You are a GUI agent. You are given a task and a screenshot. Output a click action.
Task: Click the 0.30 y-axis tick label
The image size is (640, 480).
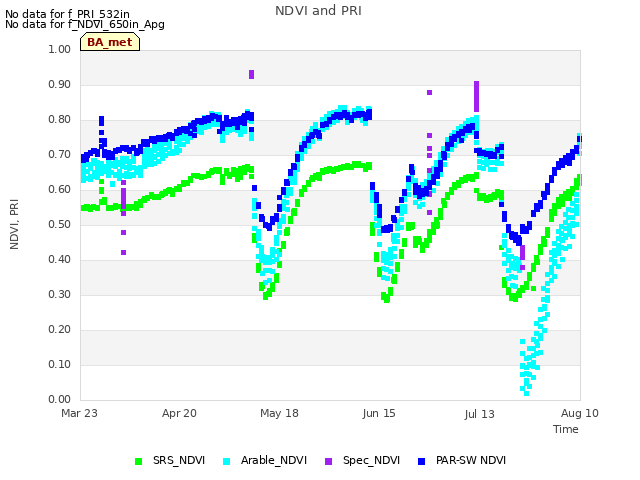(x=60, y=295)
